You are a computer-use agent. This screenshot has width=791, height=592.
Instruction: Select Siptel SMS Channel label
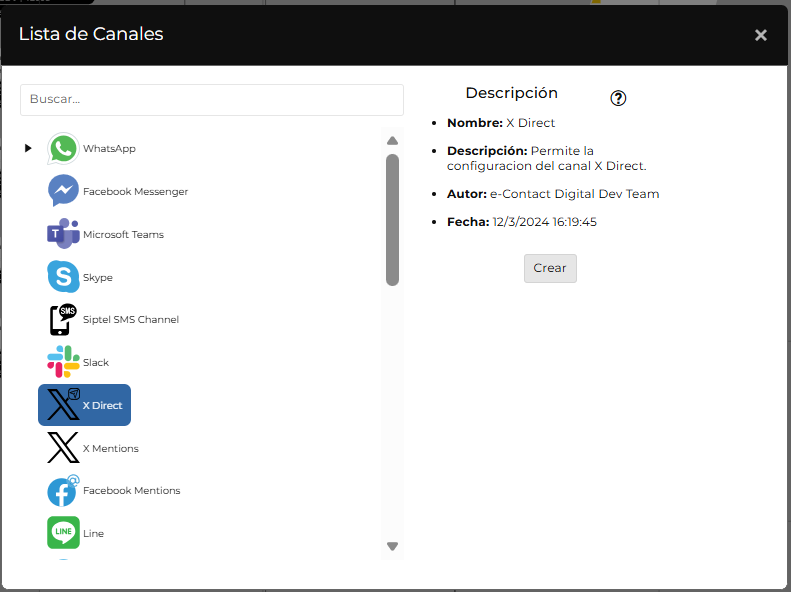pyautogui.click(x=131, y=320)
